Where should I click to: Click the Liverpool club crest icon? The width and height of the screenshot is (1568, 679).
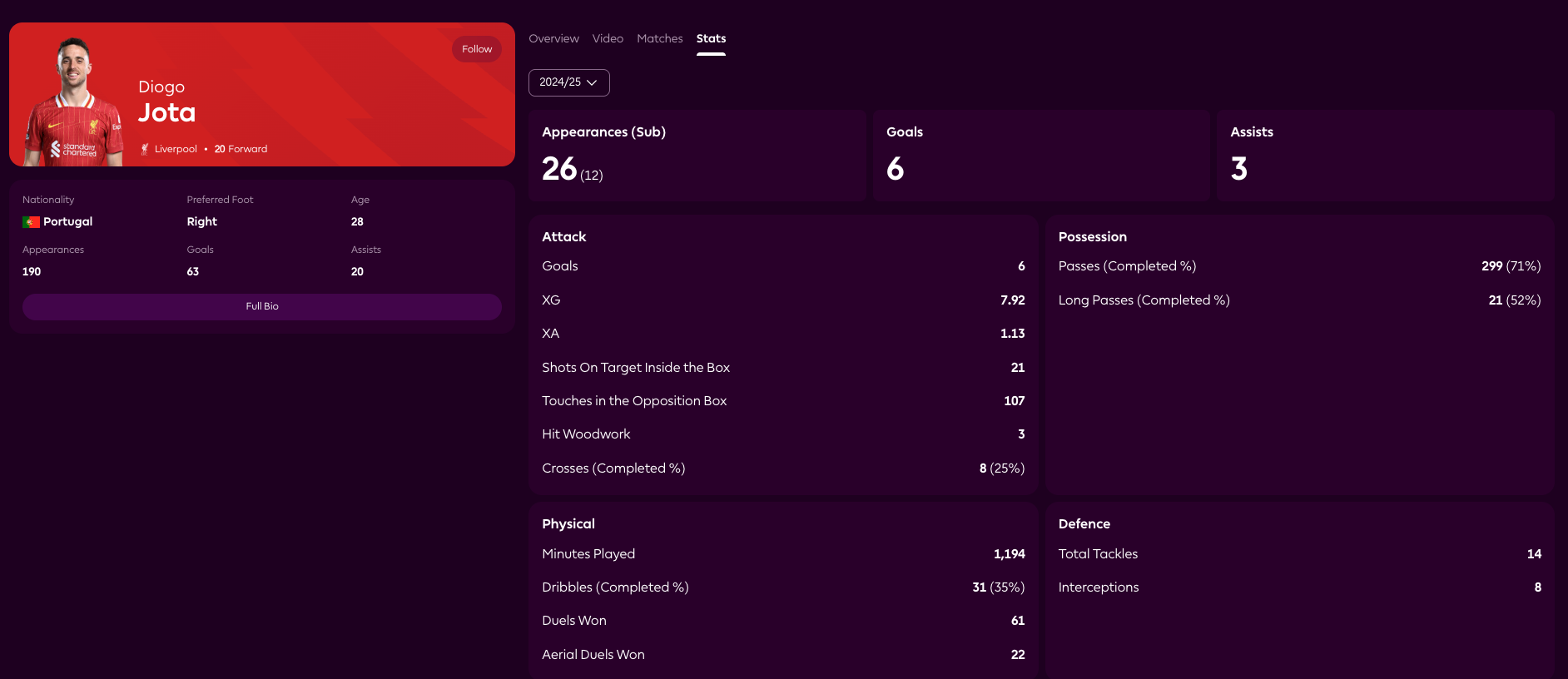pos(145,149)
